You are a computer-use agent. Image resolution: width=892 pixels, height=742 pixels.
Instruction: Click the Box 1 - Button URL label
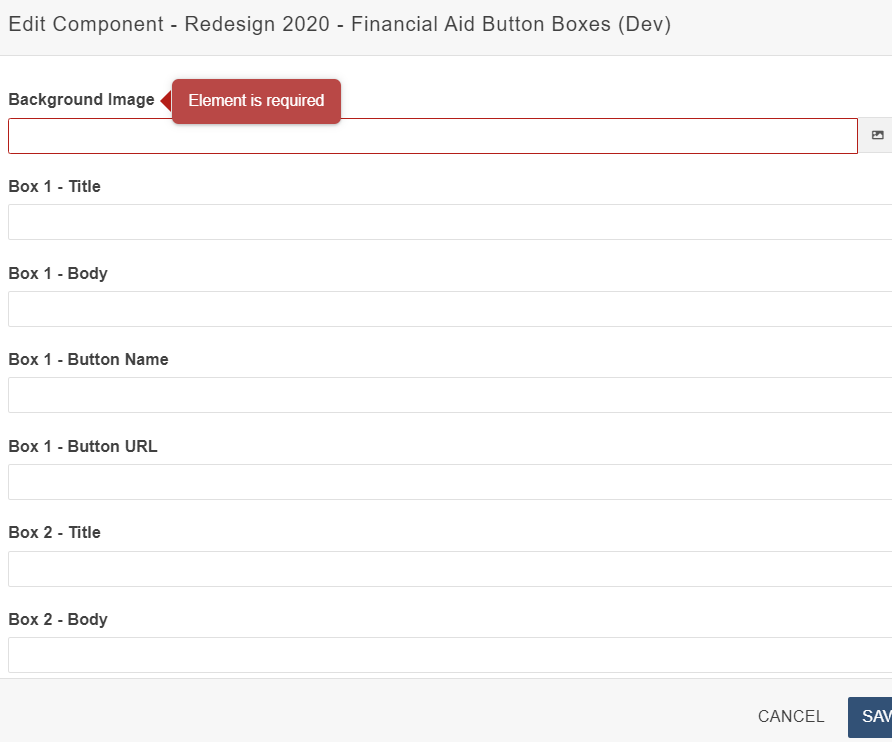[x=83, y=447]
